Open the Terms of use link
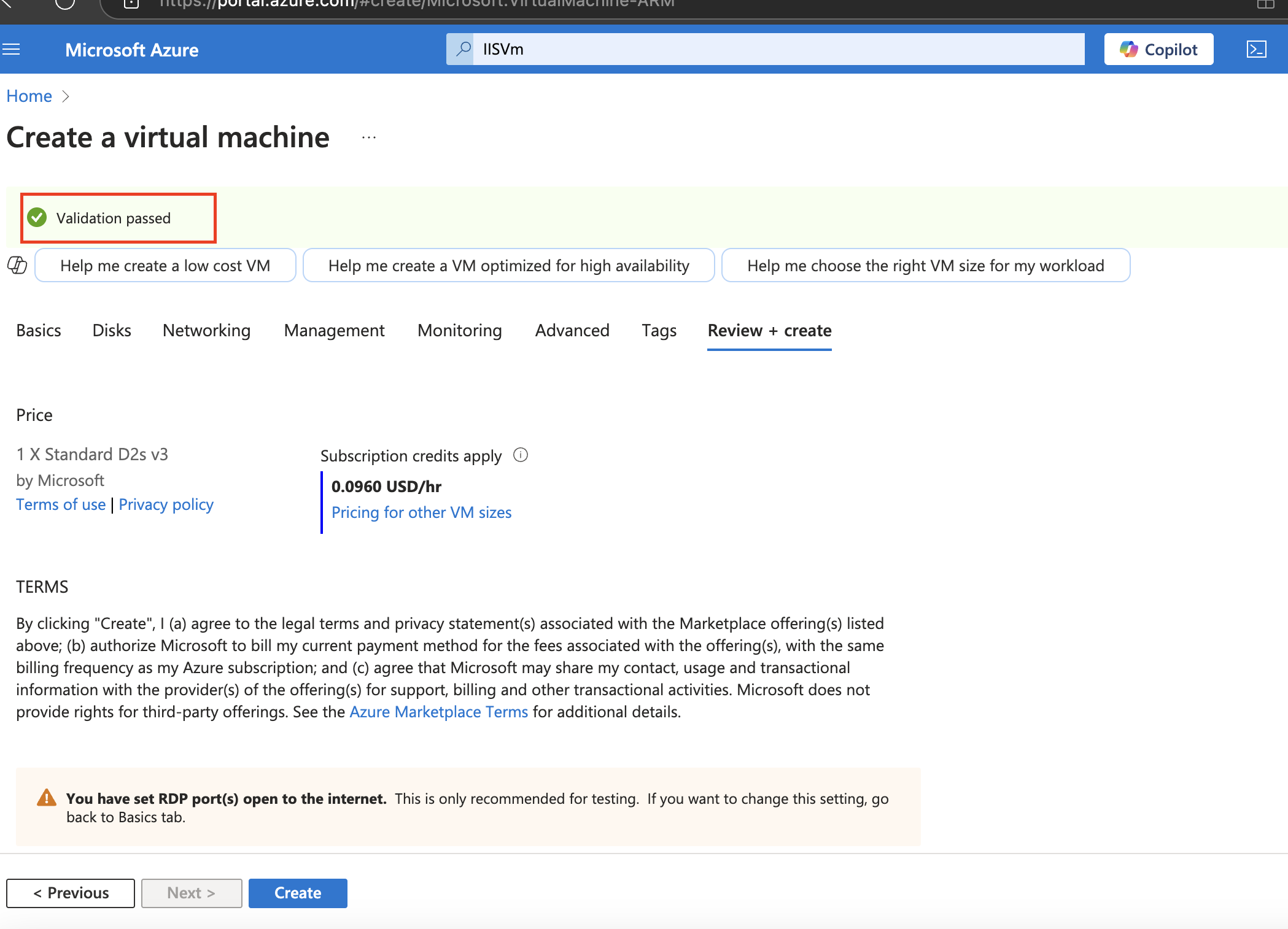The height and width of the screenshot is (929, 1288). [61, 504]
